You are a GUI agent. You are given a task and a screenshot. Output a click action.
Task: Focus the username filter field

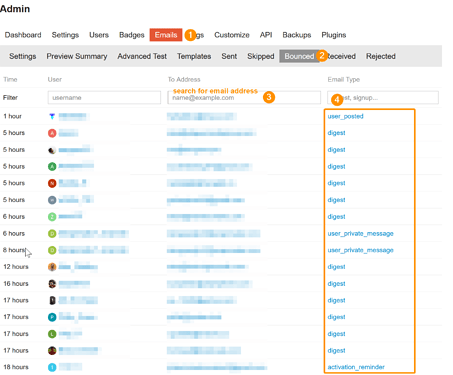[x=104, y=98]
